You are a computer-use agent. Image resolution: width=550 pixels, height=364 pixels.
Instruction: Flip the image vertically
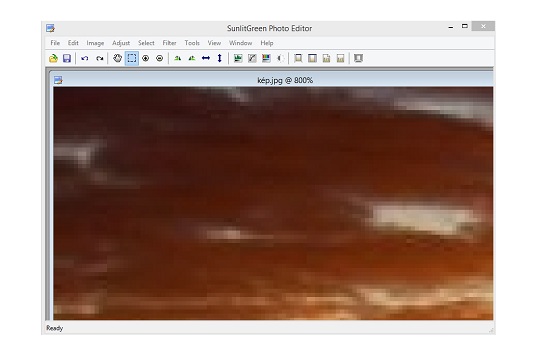click(220, 58)
